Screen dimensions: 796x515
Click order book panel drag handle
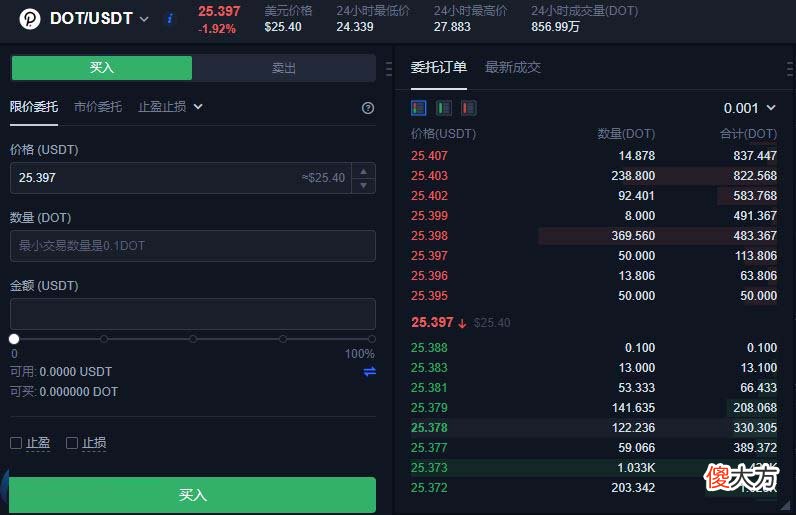[790, 69]
